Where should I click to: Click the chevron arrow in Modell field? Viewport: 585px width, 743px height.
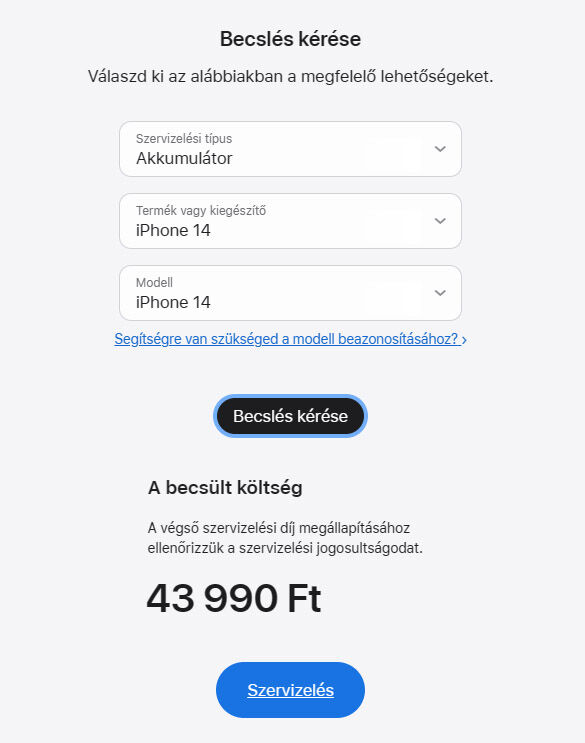[x=440, y=293]
